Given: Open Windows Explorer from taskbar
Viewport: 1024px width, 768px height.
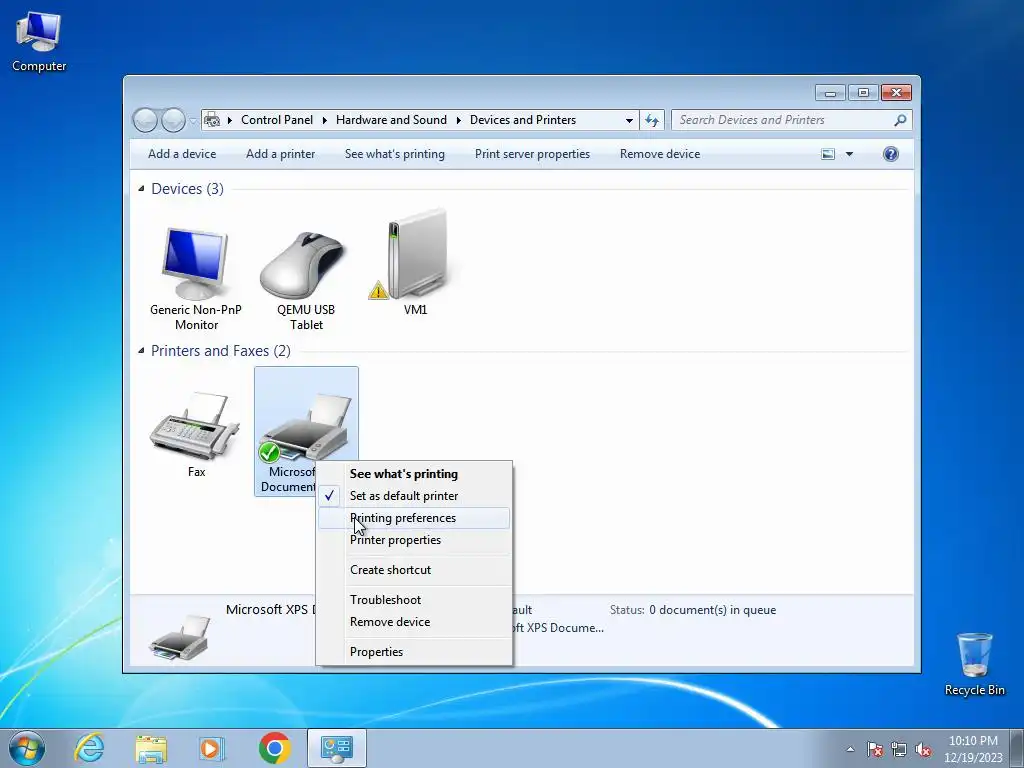Looking at the screenshot, I should 151,748.
